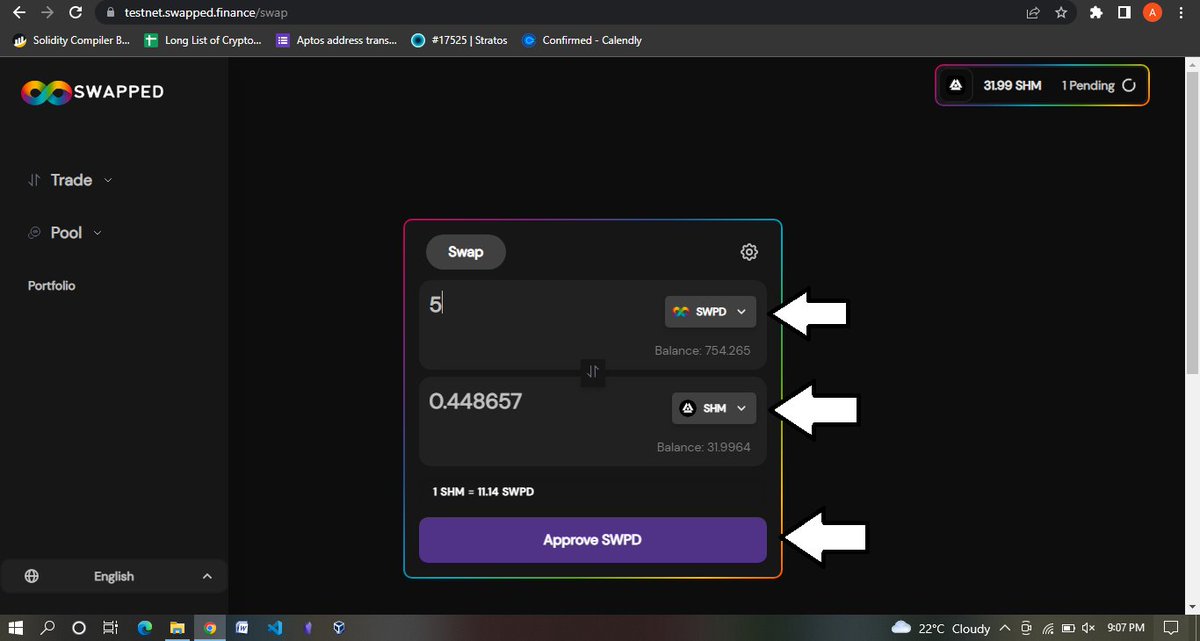This screenshot has width=1200, height=641.
Task: Open the Chrome three-dot menu
Action: [x=1181, y=13]
